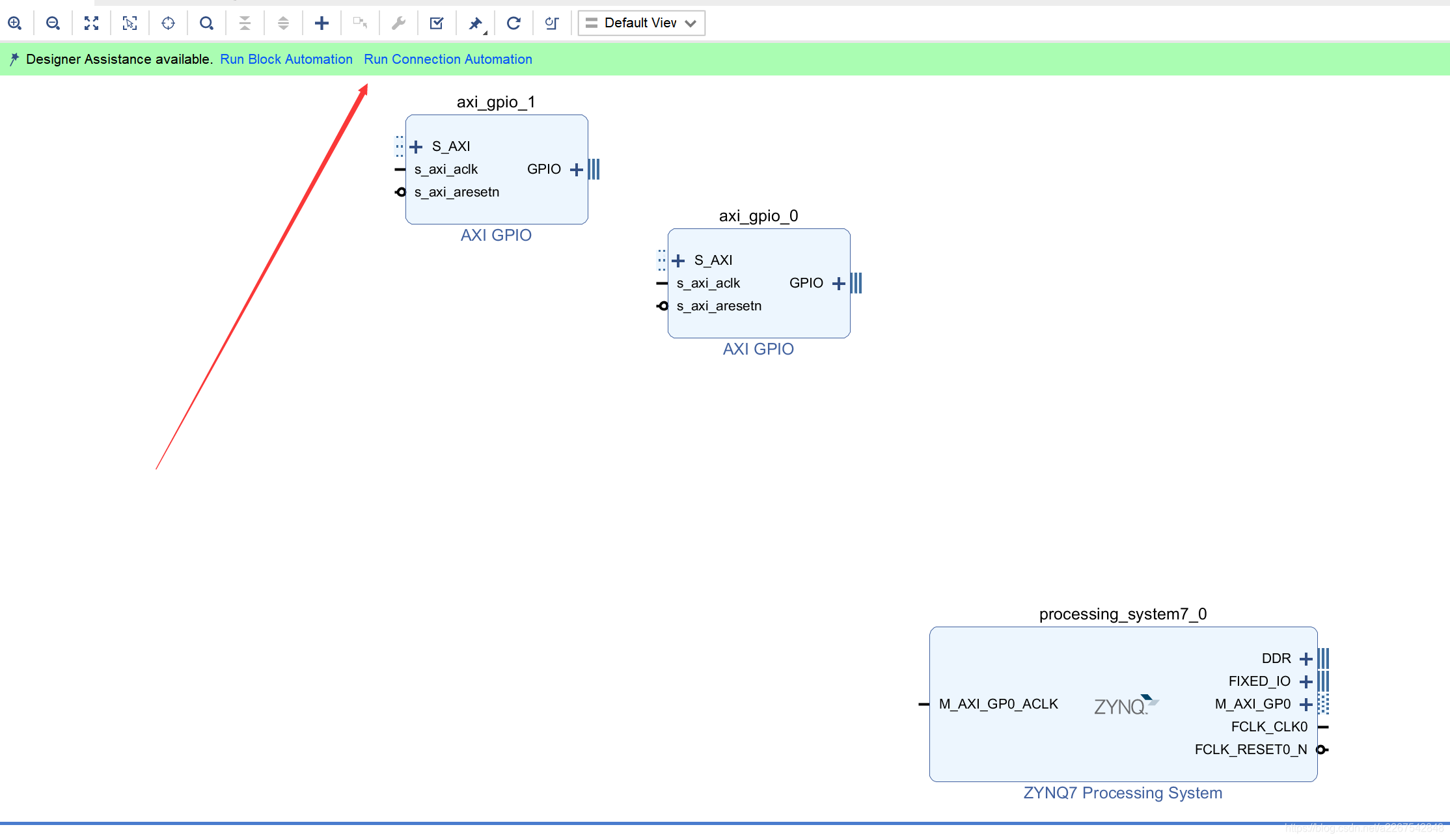Click the pin toolbar icon
The width and height of the screenshot is (1450, 840).
coord(476,23)
